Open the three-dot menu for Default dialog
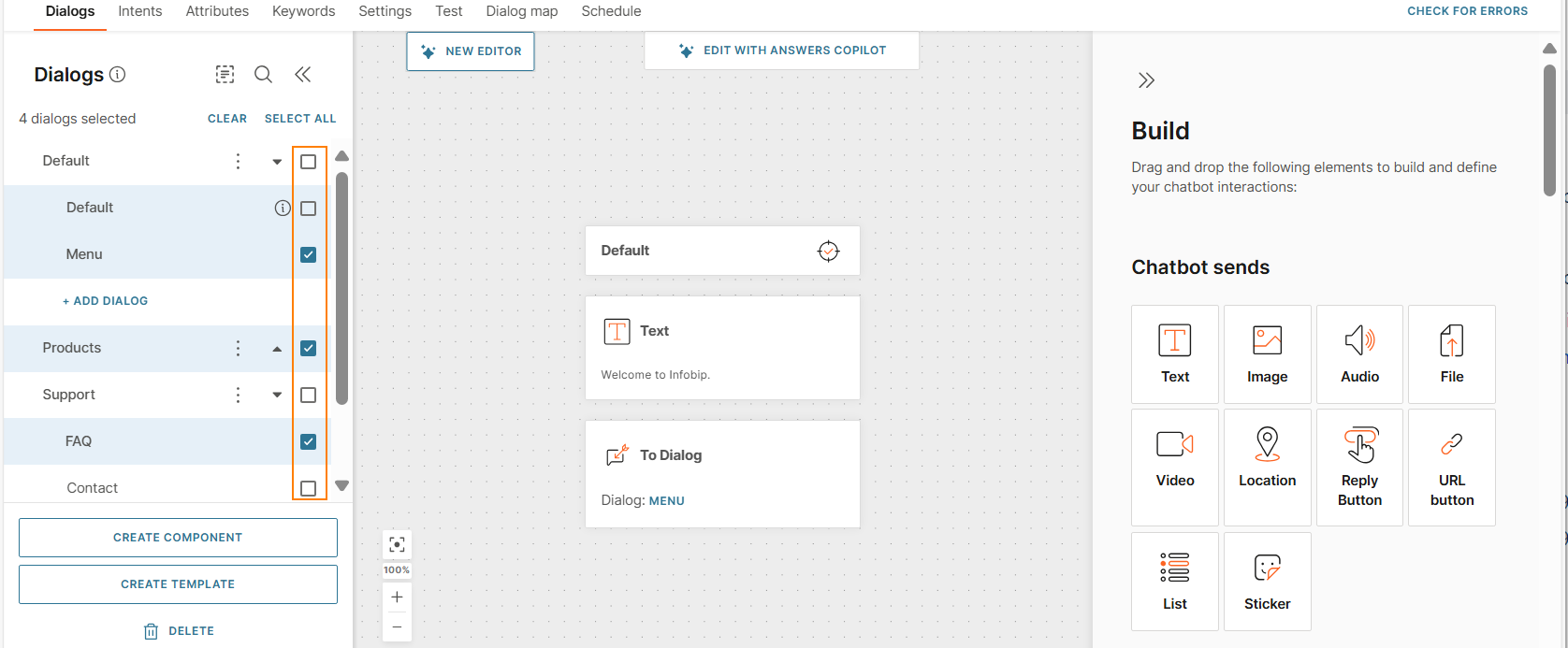This screenshot has width=1568, height=648. [x=238, y=161]
